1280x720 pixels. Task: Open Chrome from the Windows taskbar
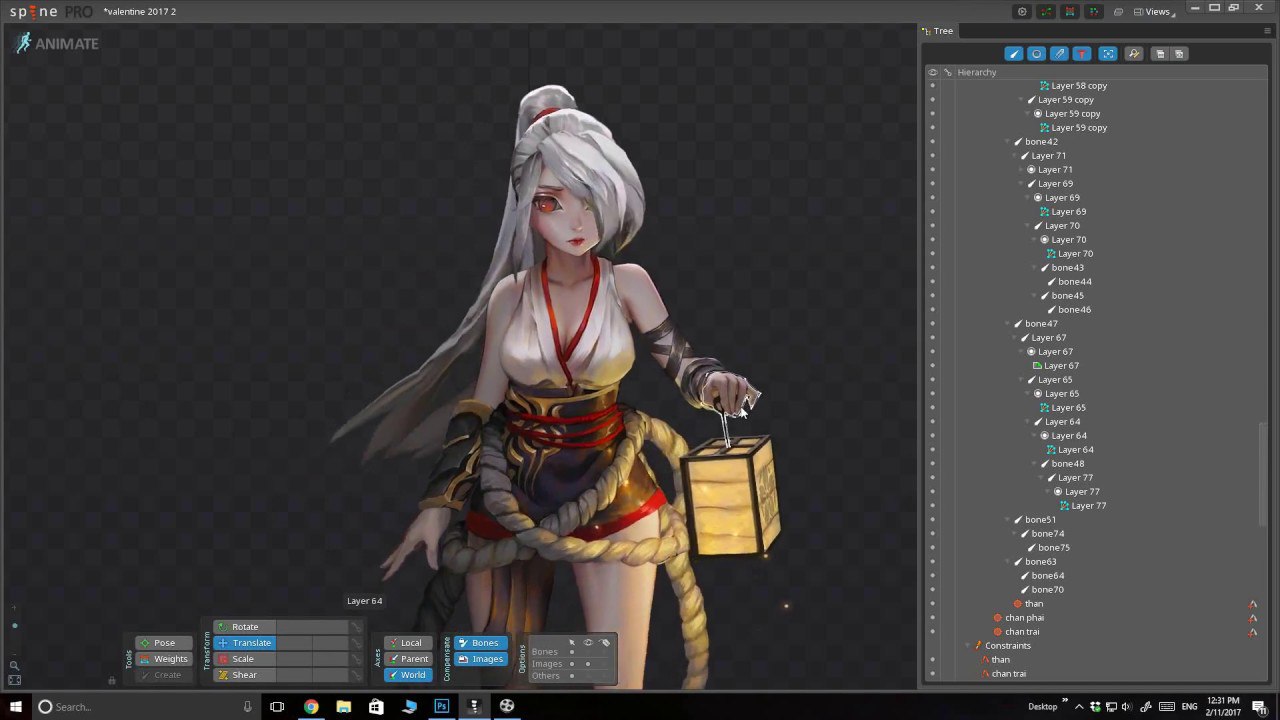tap(311, 707)
